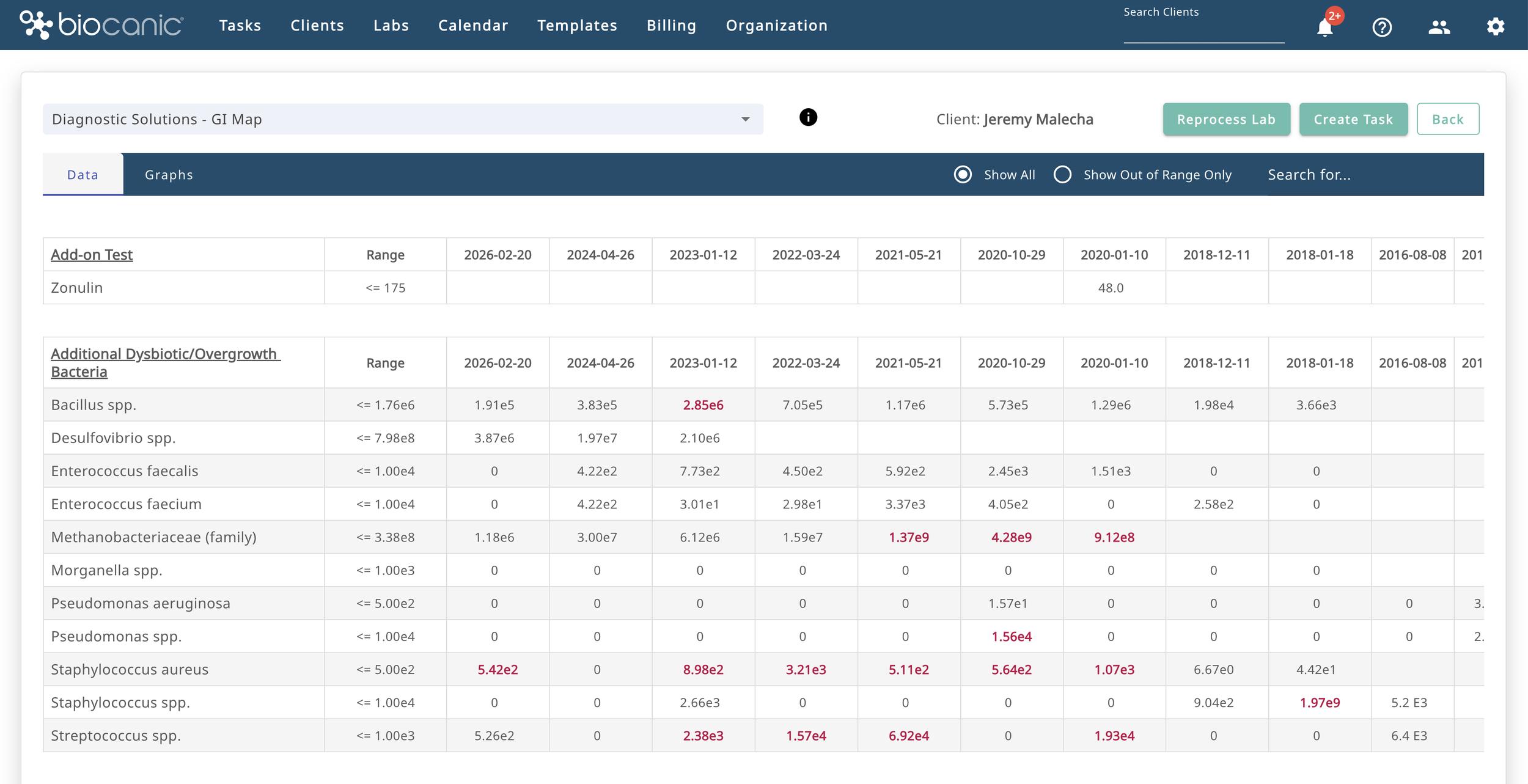Open the Templates menu

[577, 26]
